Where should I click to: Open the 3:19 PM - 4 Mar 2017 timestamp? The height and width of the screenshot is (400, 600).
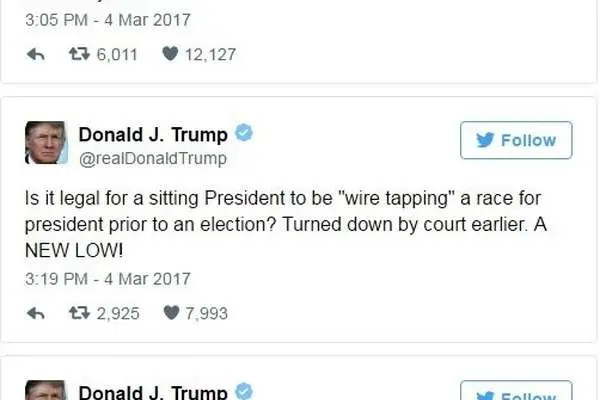(x=108, y=279)
